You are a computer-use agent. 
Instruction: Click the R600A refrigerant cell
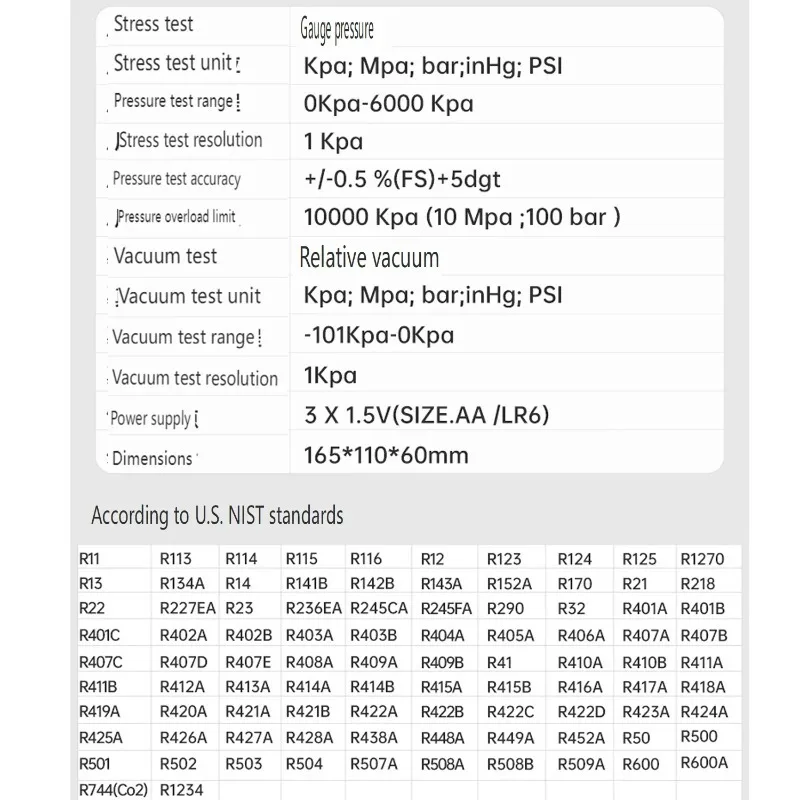pos(704,763)
